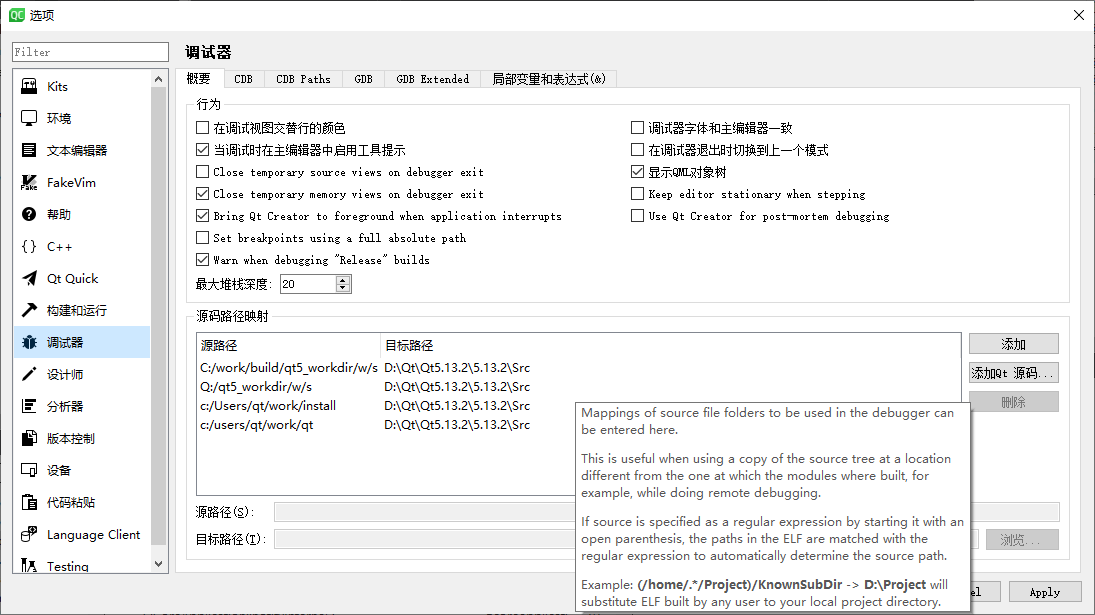Screen dimensions: 1095x615
Task: Click the 添加 button to add a mapping
Action: pyautogui.click(x=1013, y=343)
